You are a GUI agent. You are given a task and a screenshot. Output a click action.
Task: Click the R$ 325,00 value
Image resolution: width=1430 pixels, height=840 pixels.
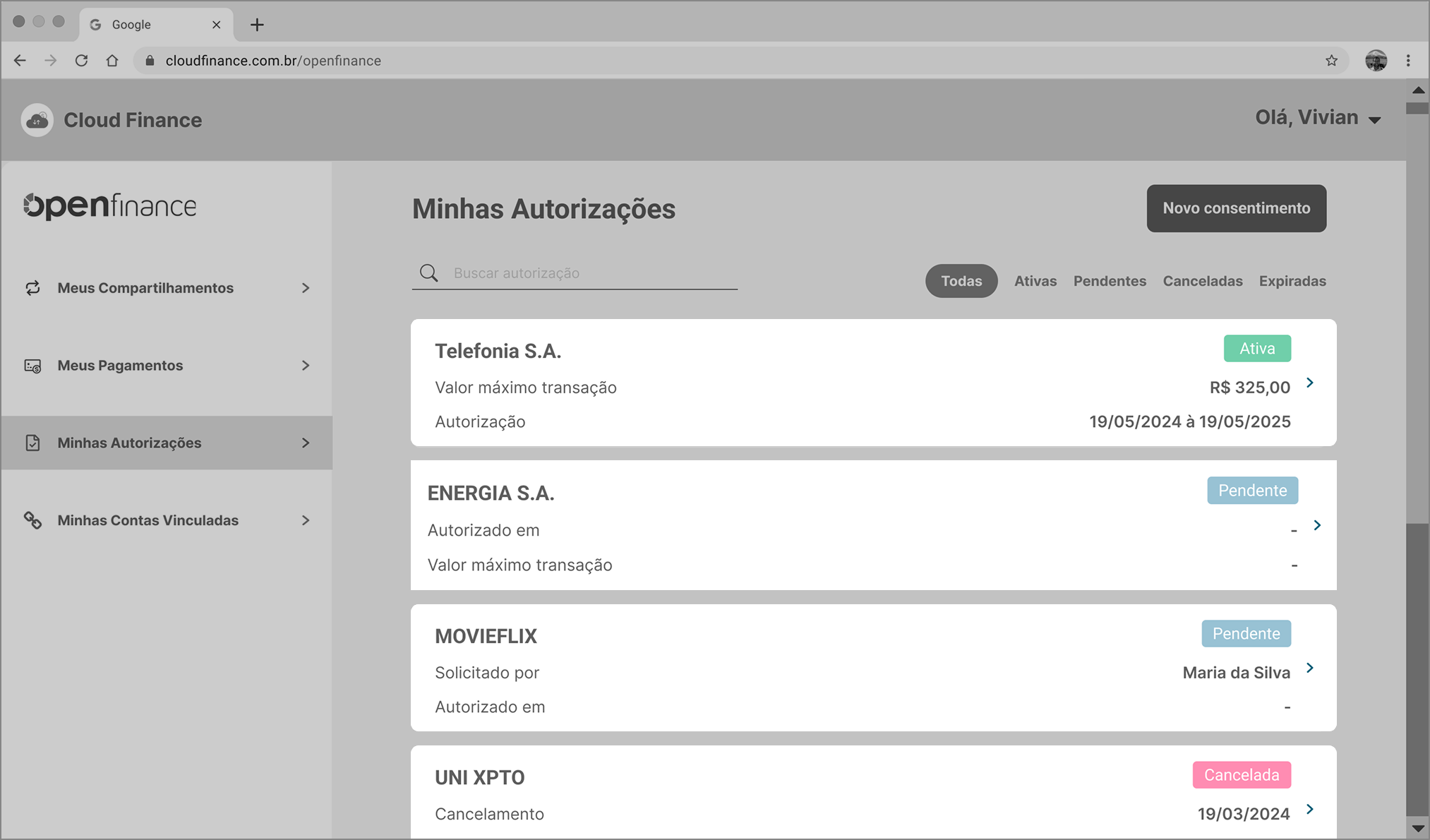coord(1249,388)
